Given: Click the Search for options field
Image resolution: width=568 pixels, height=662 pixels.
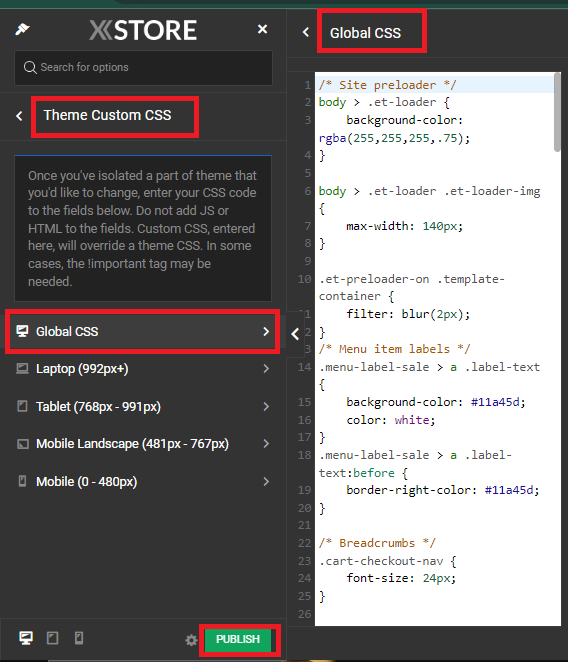Looking at the screenshot, I should click(144, 68).
